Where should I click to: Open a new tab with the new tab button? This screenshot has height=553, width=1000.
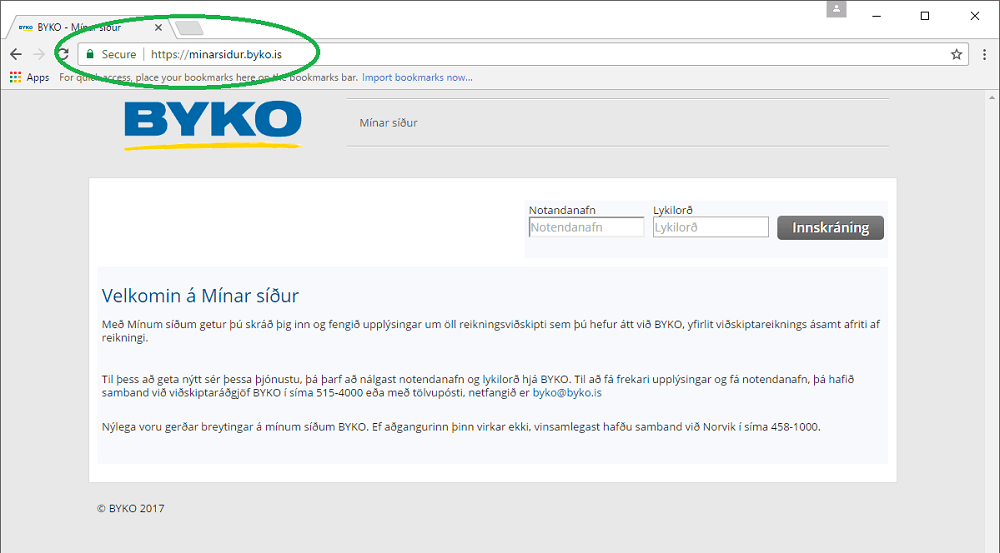(x=189, y=27)
